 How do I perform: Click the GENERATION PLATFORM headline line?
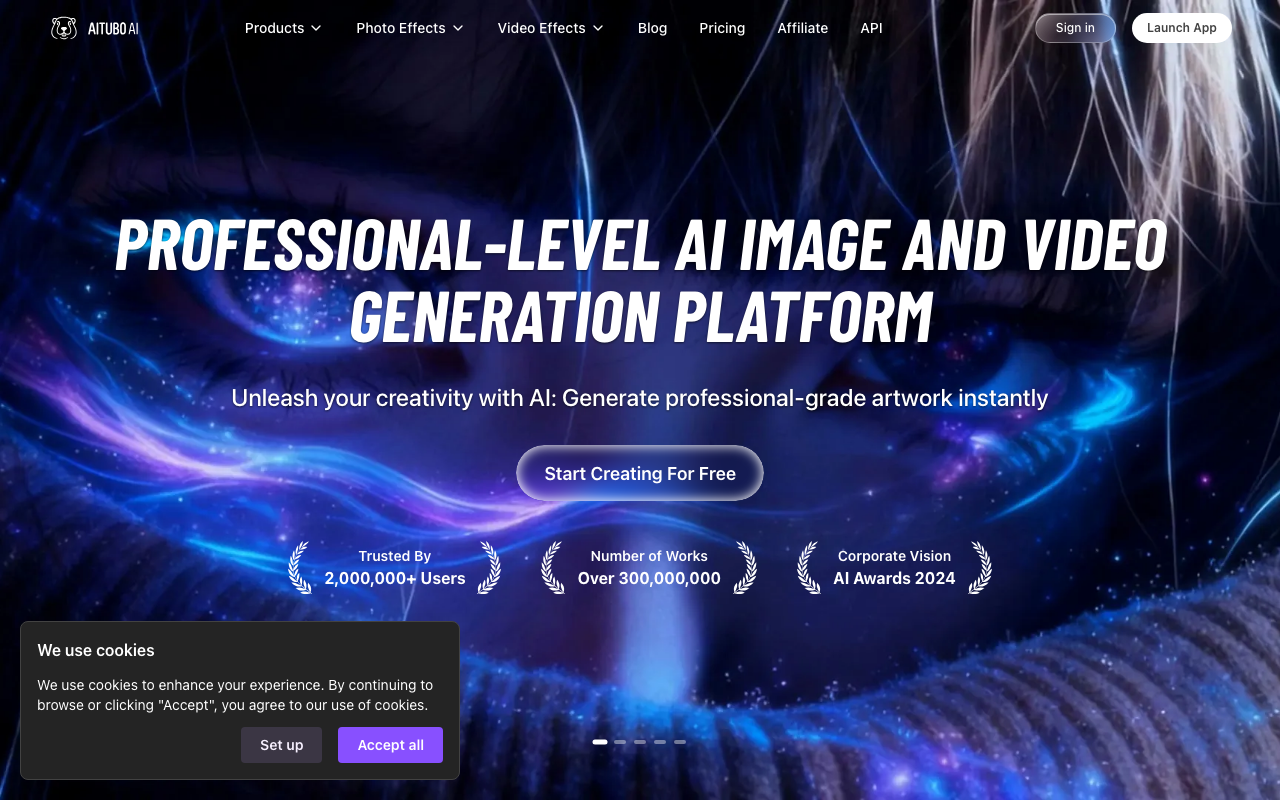[641, 316]
